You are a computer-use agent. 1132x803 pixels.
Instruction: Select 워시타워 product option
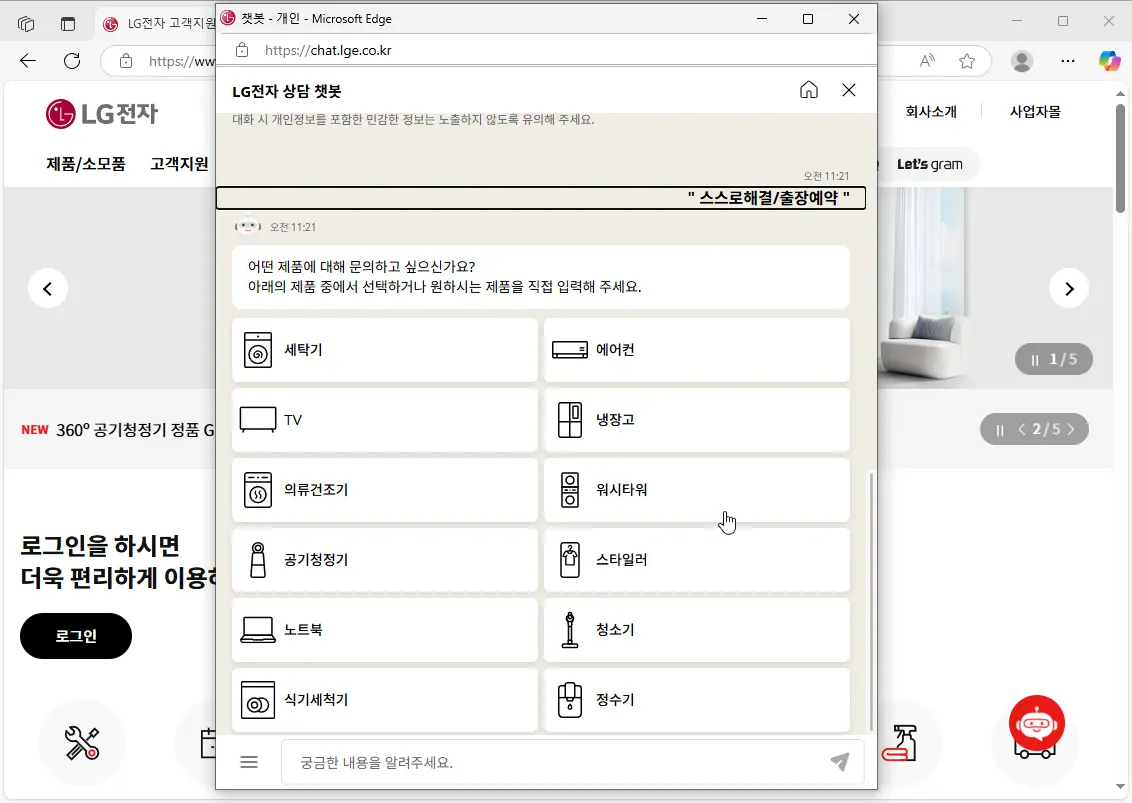pyautogui.click(x=697, y=490)
